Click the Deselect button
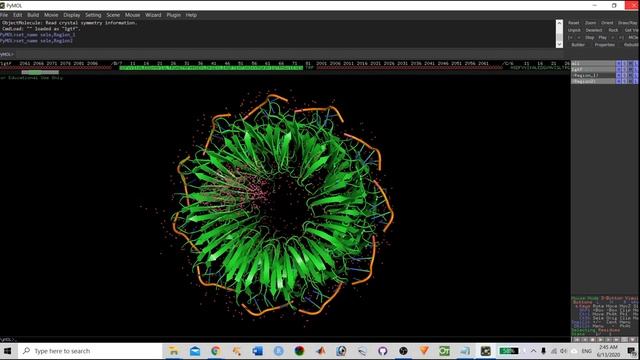Screen dimensions: 640x360 pos(594,30)
